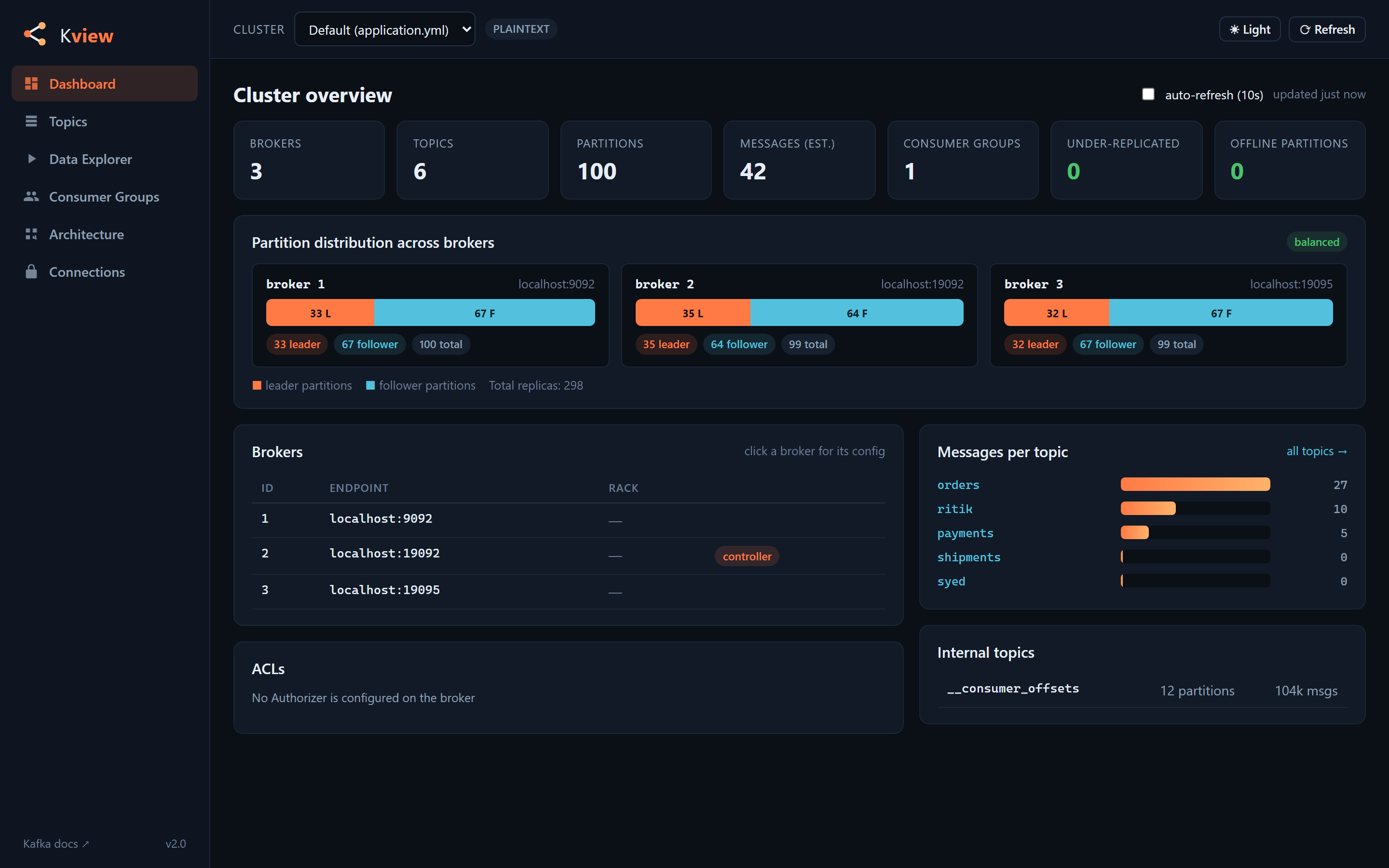
Task: Open Data Explorer in the sidebar
Action: click(x=105, y=159)
